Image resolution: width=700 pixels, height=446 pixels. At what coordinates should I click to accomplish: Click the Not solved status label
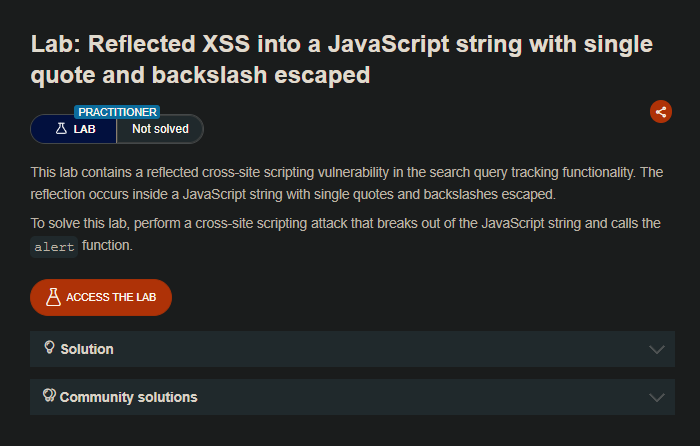[160, 129]
